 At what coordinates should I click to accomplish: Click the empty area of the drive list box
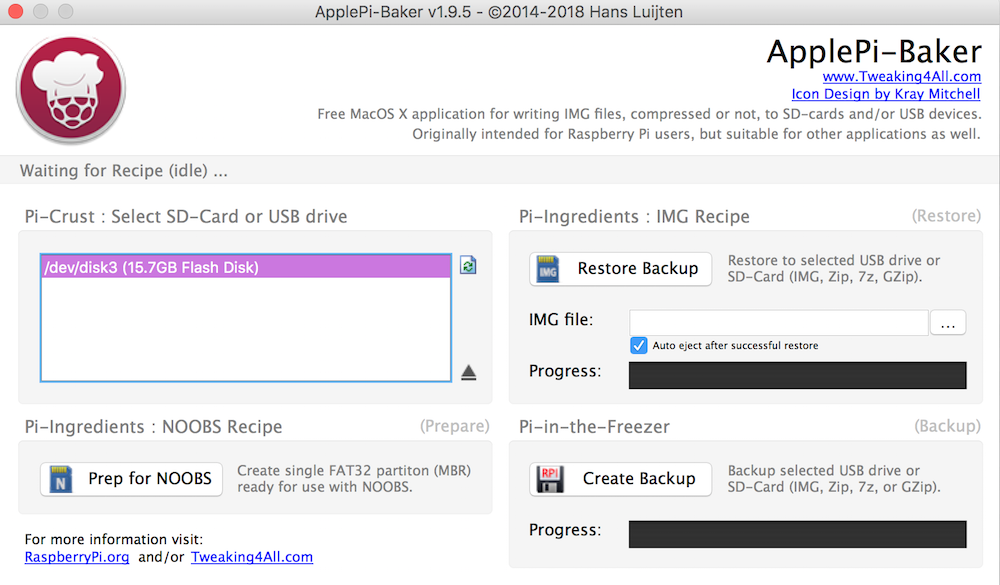point(246,329)
